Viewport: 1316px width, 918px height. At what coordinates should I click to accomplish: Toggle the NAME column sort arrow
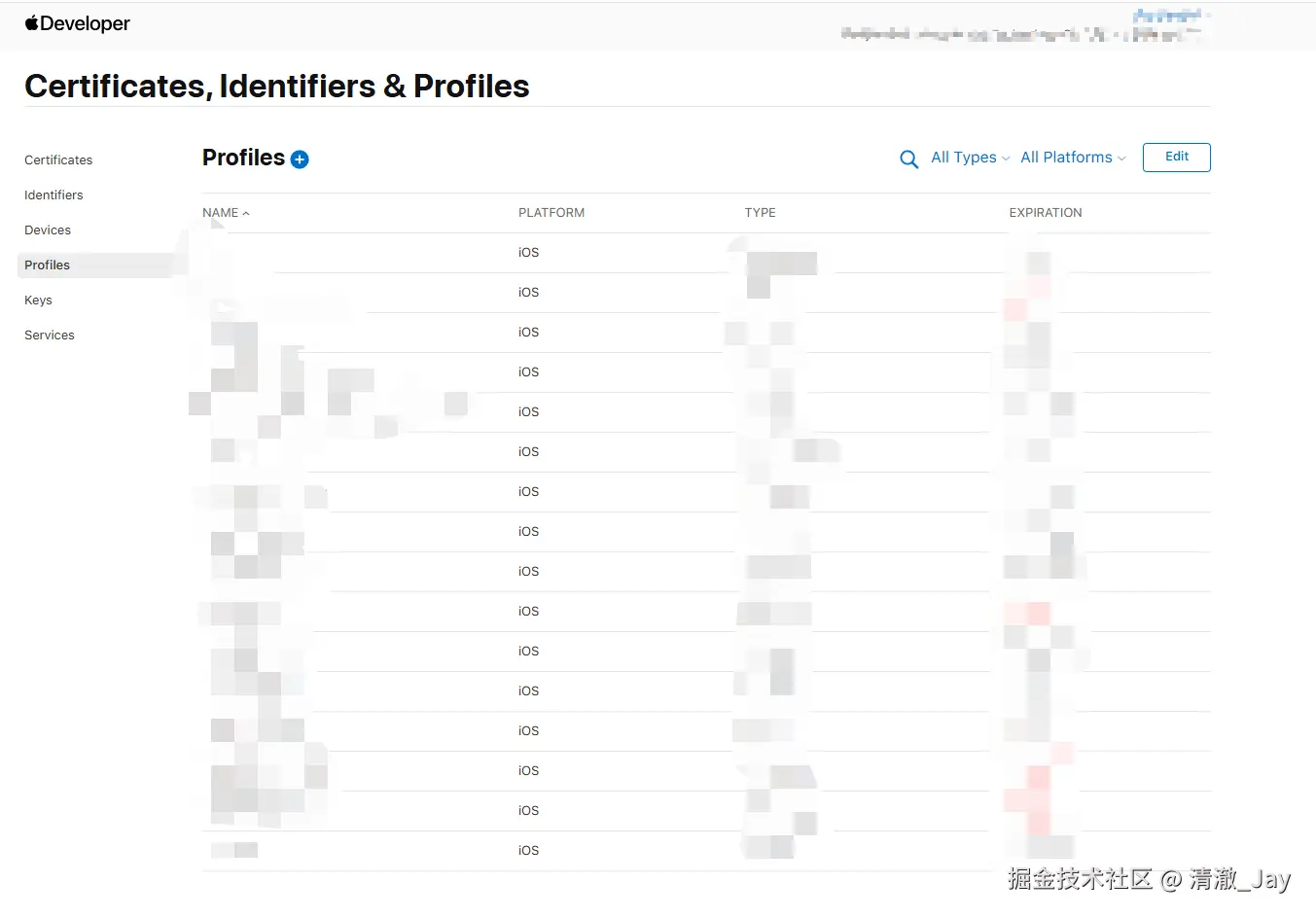[246, 213]
